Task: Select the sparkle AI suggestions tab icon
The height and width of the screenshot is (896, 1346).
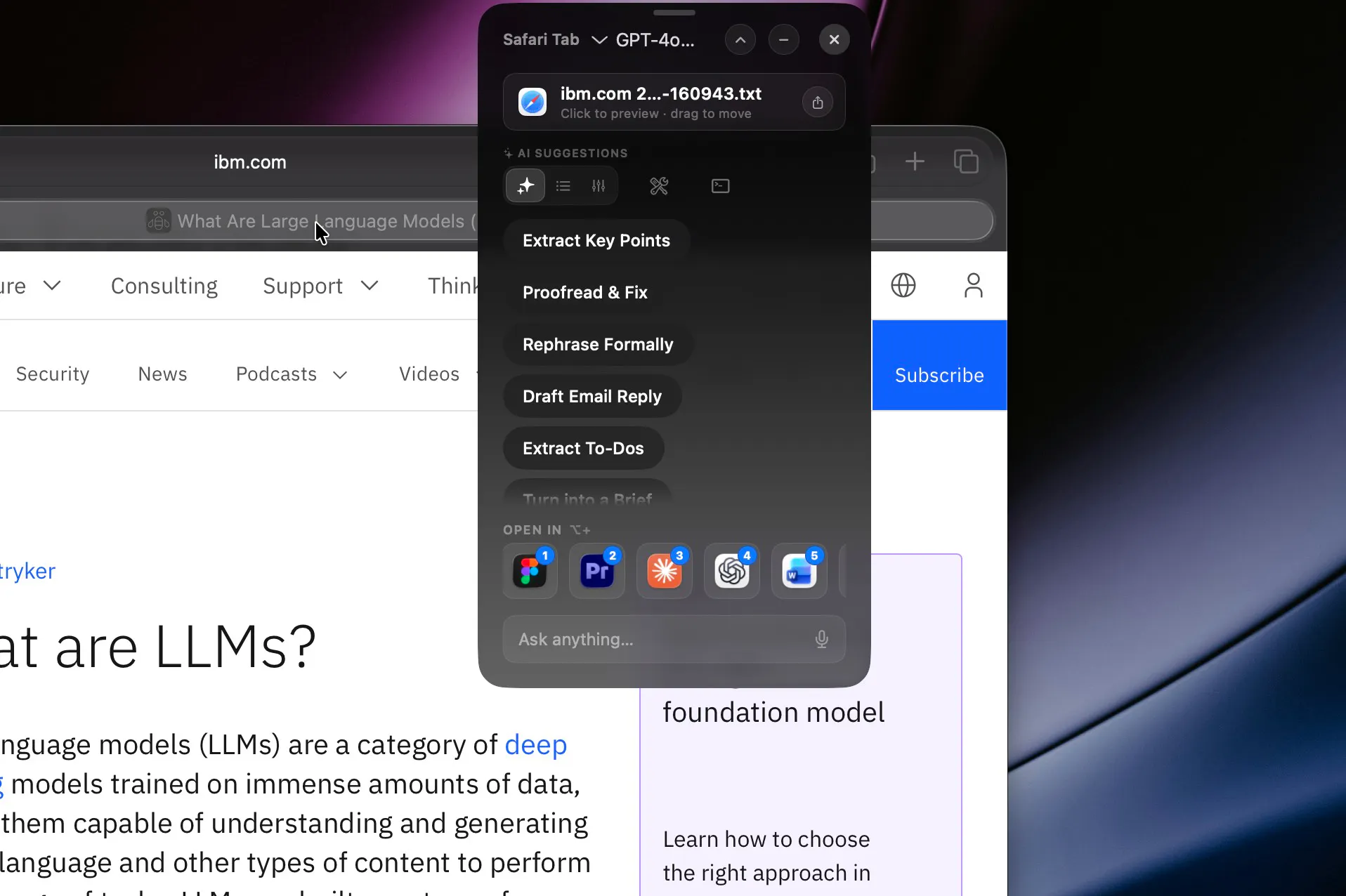Action: pyautogui.click(x=525, y=186)
